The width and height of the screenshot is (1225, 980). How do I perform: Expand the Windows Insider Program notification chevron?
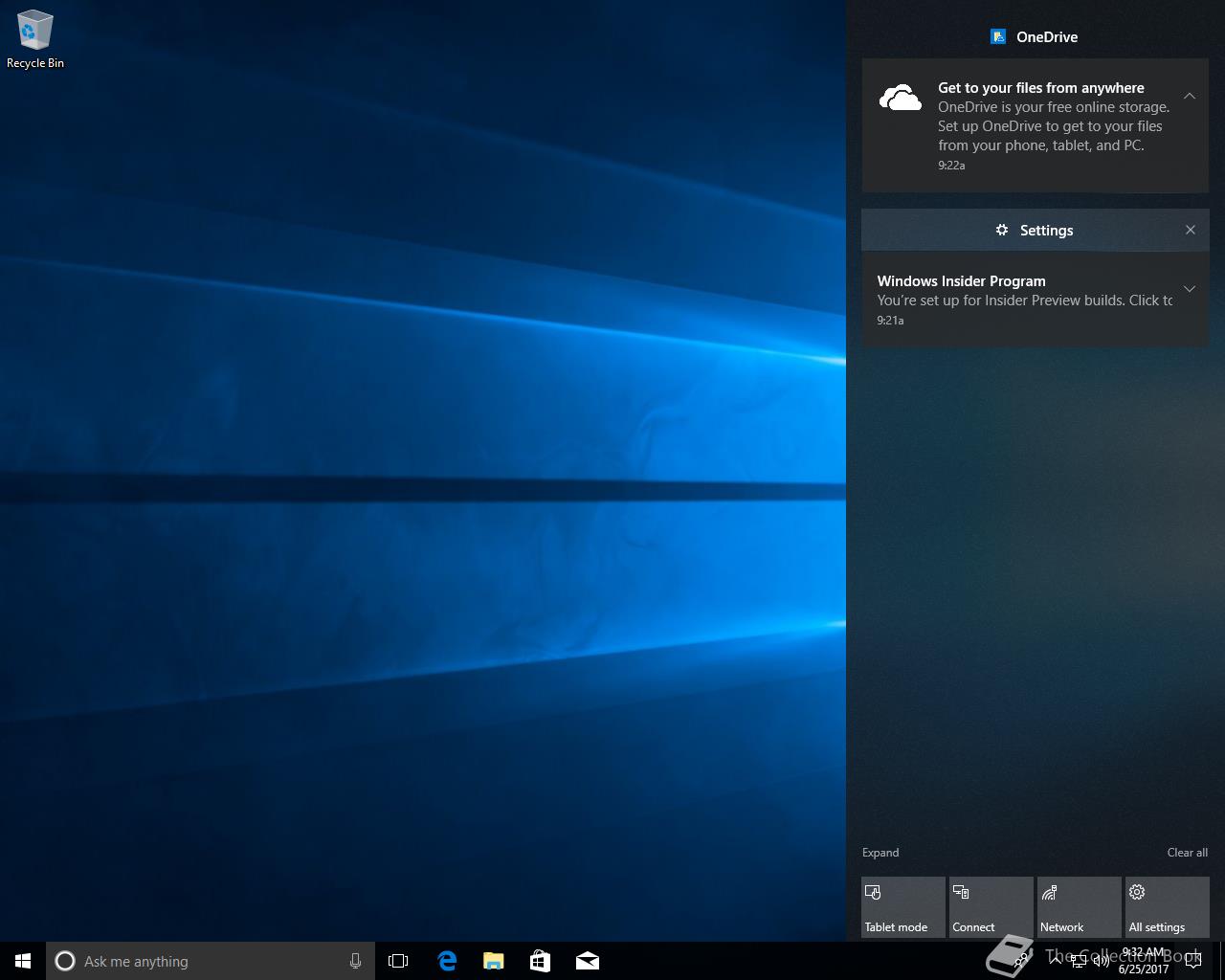point(1190,289)
